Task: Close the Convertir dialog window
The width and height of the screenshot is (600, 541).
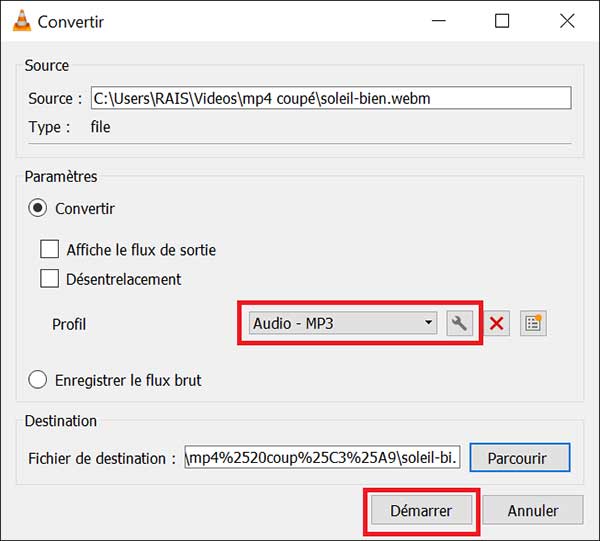Action: click(567, 21)
